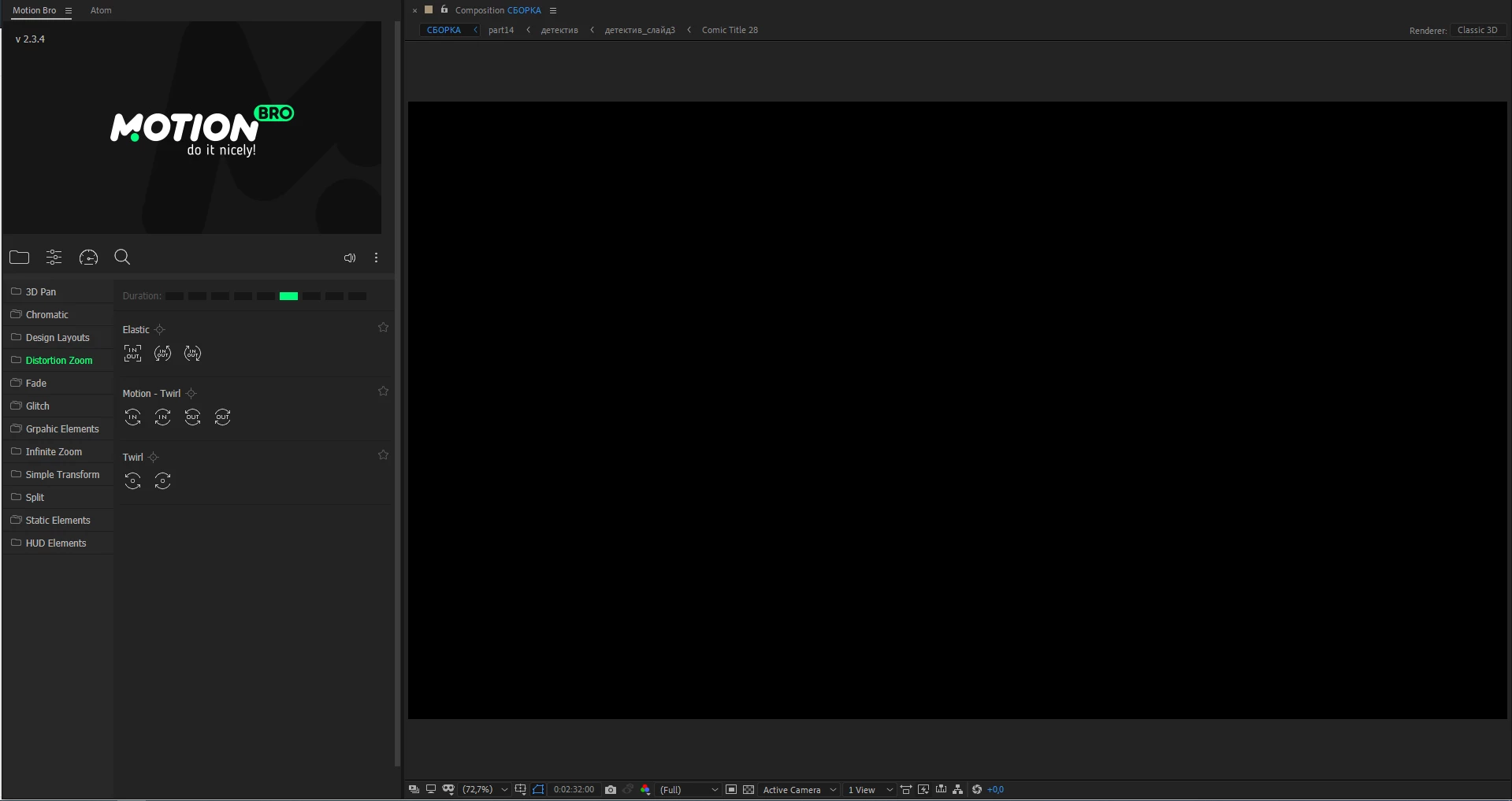Viewport: 1512px width, 801px height.
Task: Open the 3D Pan category folder
Action: coord(58,291)
